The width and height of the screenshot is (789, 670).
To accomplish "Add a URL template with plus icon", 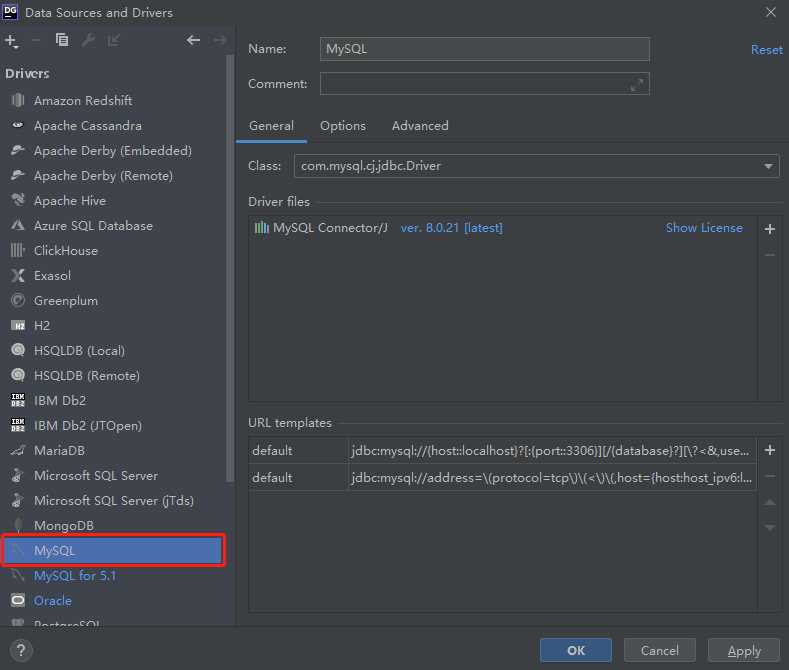I will pos(770,450).
